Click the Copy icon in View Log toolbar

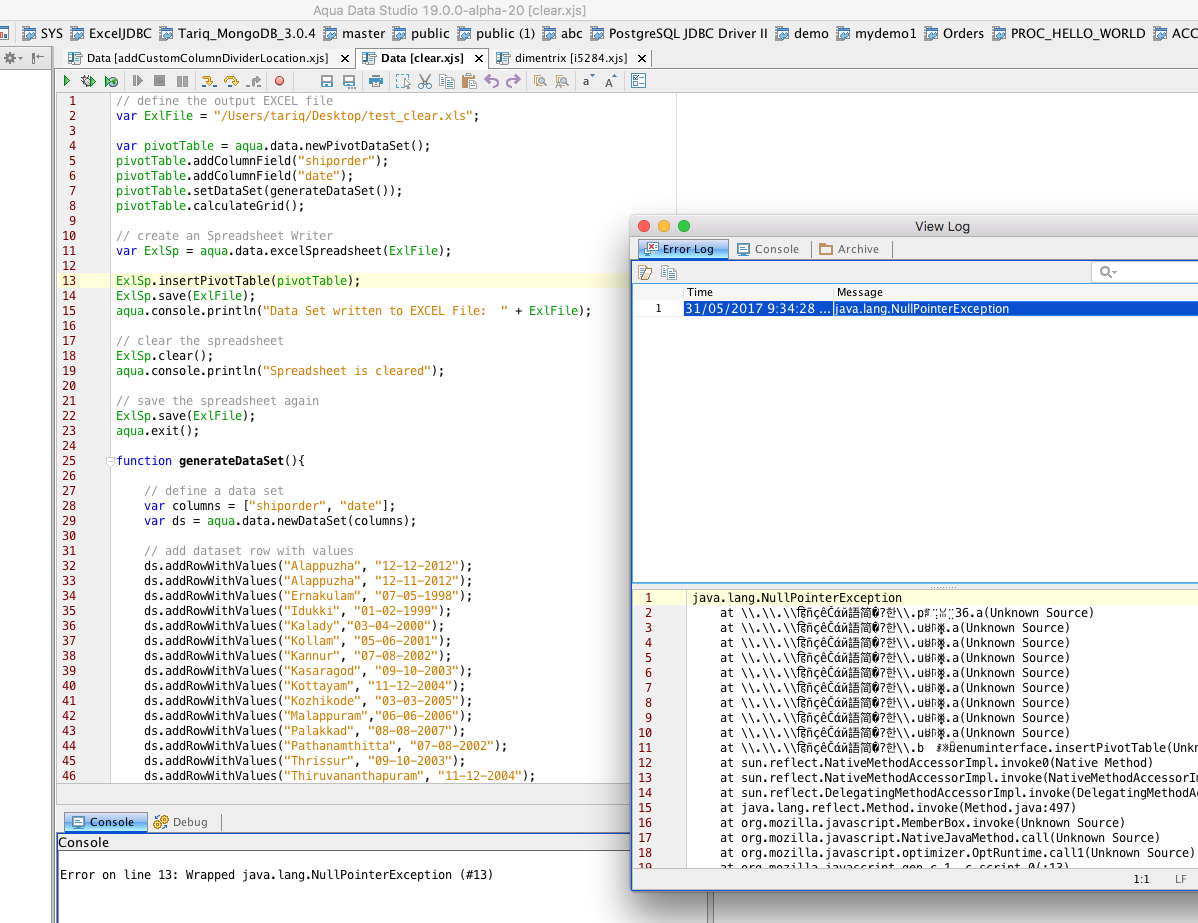click(668, 272)
